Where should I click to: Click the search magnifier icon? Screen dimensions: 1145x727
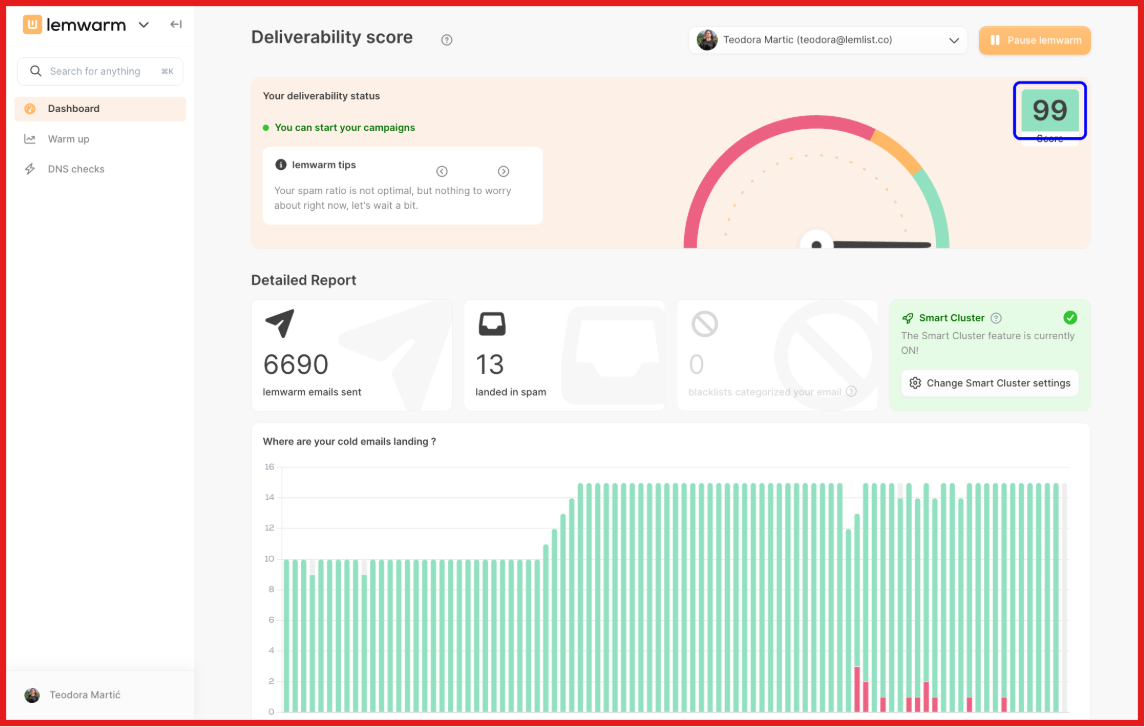pyautogui.click(x=35, y=71)
